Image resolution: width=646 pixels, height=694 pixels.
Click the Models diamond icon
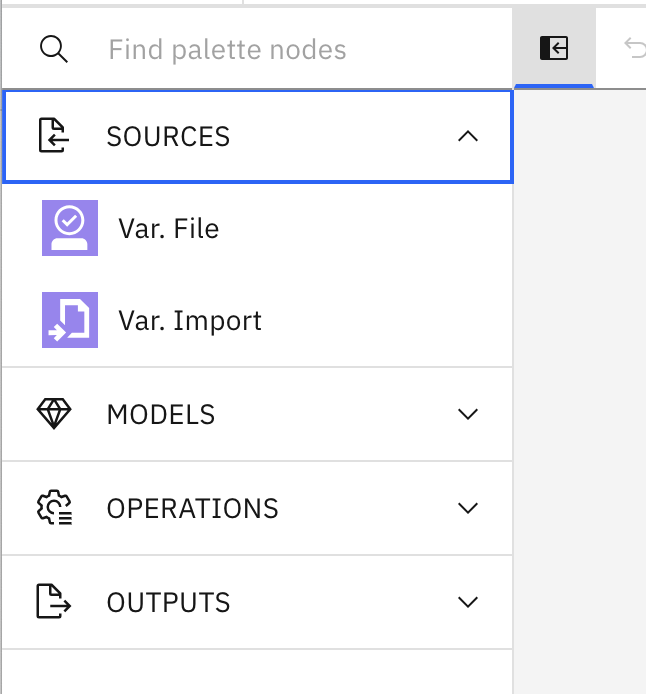click(54, 414)
